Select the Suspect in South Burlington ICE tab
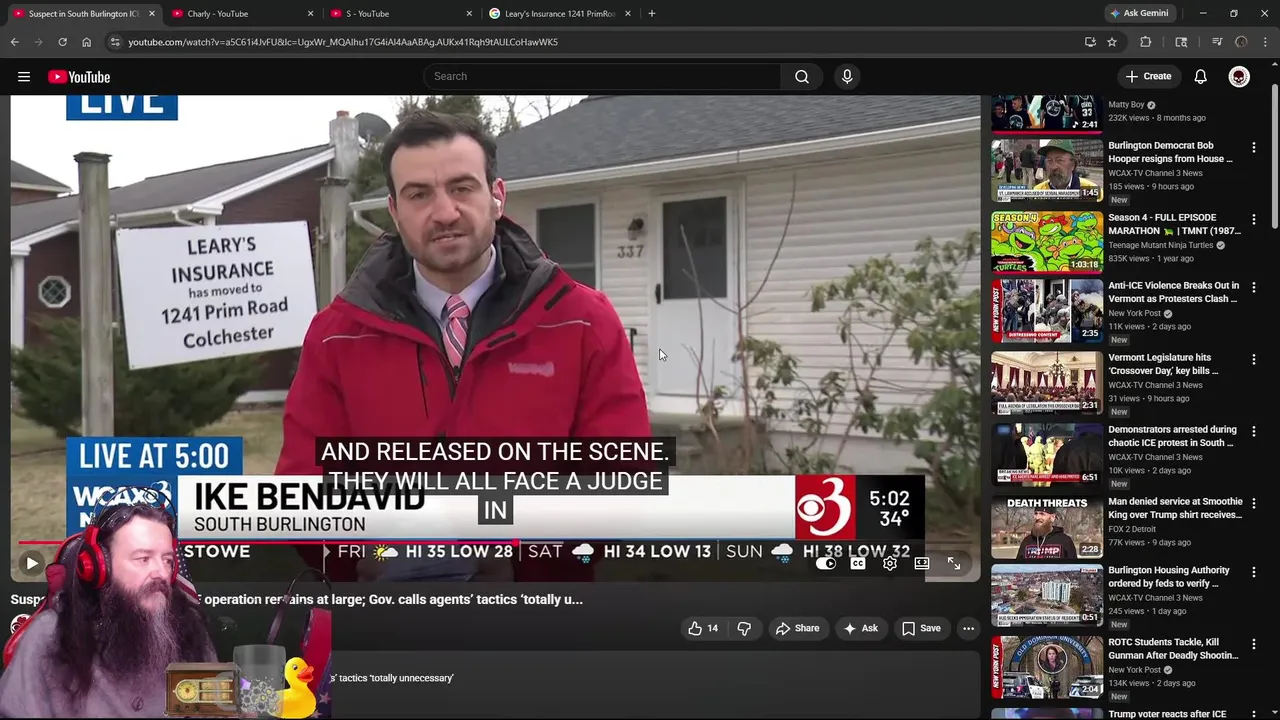The height and width of the screenshot is (720, 1280). 82,14
